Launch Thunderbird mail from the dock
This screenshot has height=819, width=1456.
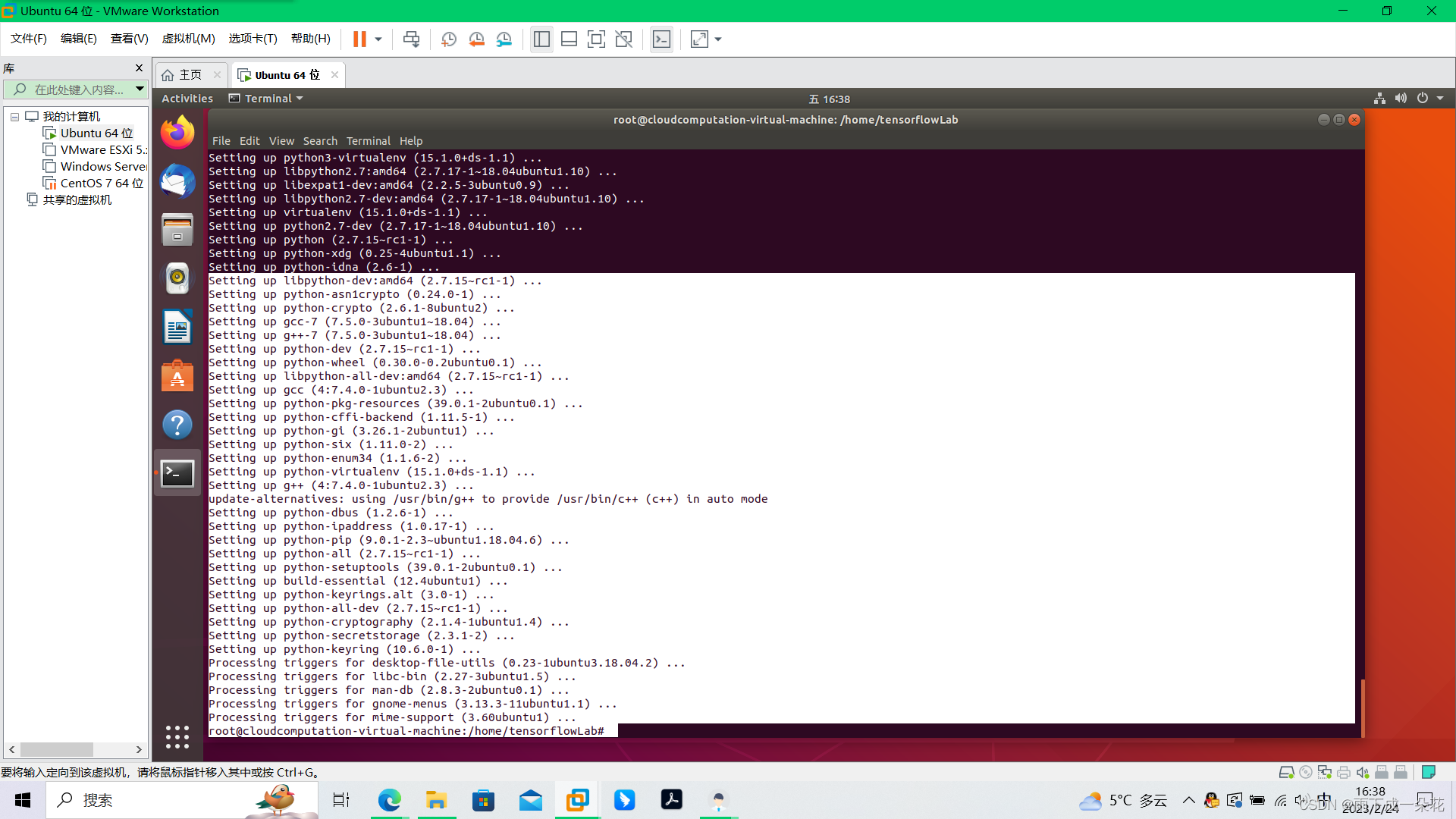177,182
